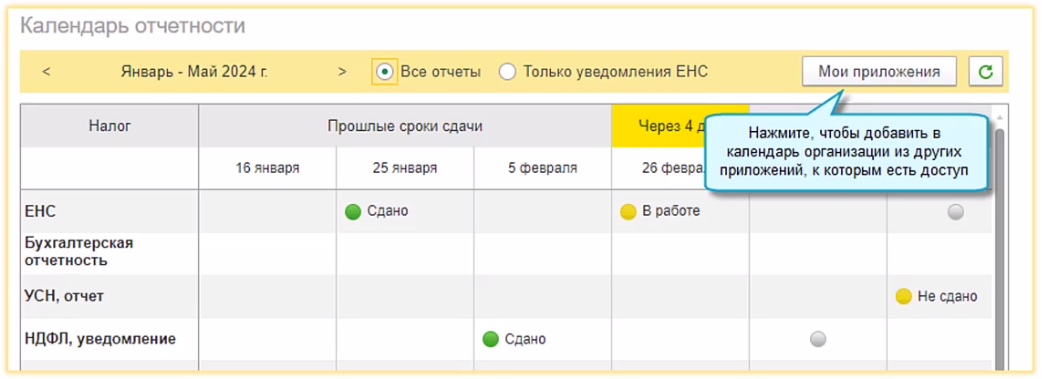Viewport: 1042px width, 379px height.
Task: Click the 25 января date column header
Action: point(405,168)
